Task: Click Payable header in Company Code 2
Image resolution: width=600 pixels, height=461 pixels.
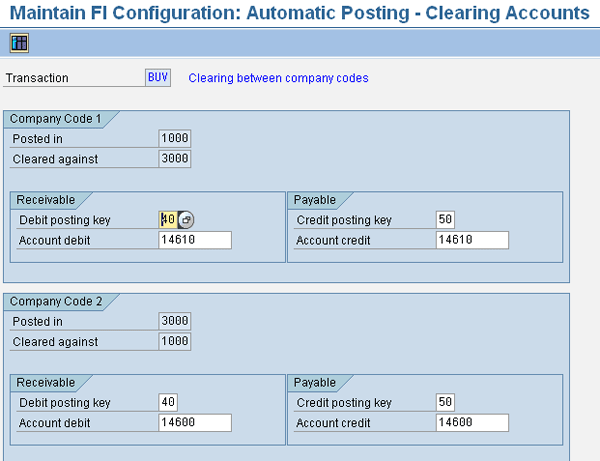Action: coord(315,382)
